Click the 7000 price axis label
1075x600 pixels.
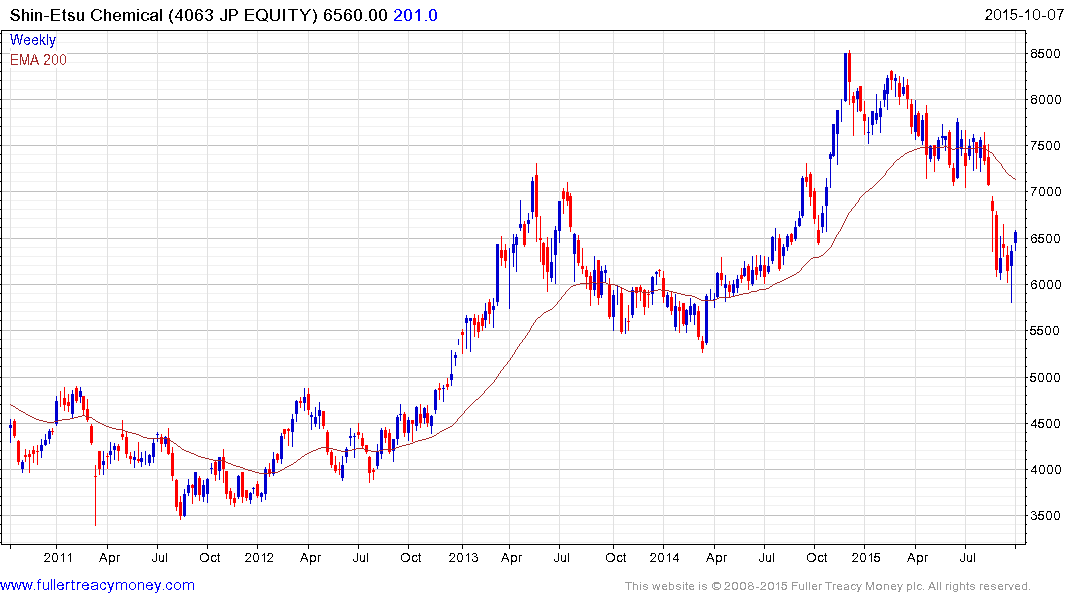click(x=1046, y=192)
